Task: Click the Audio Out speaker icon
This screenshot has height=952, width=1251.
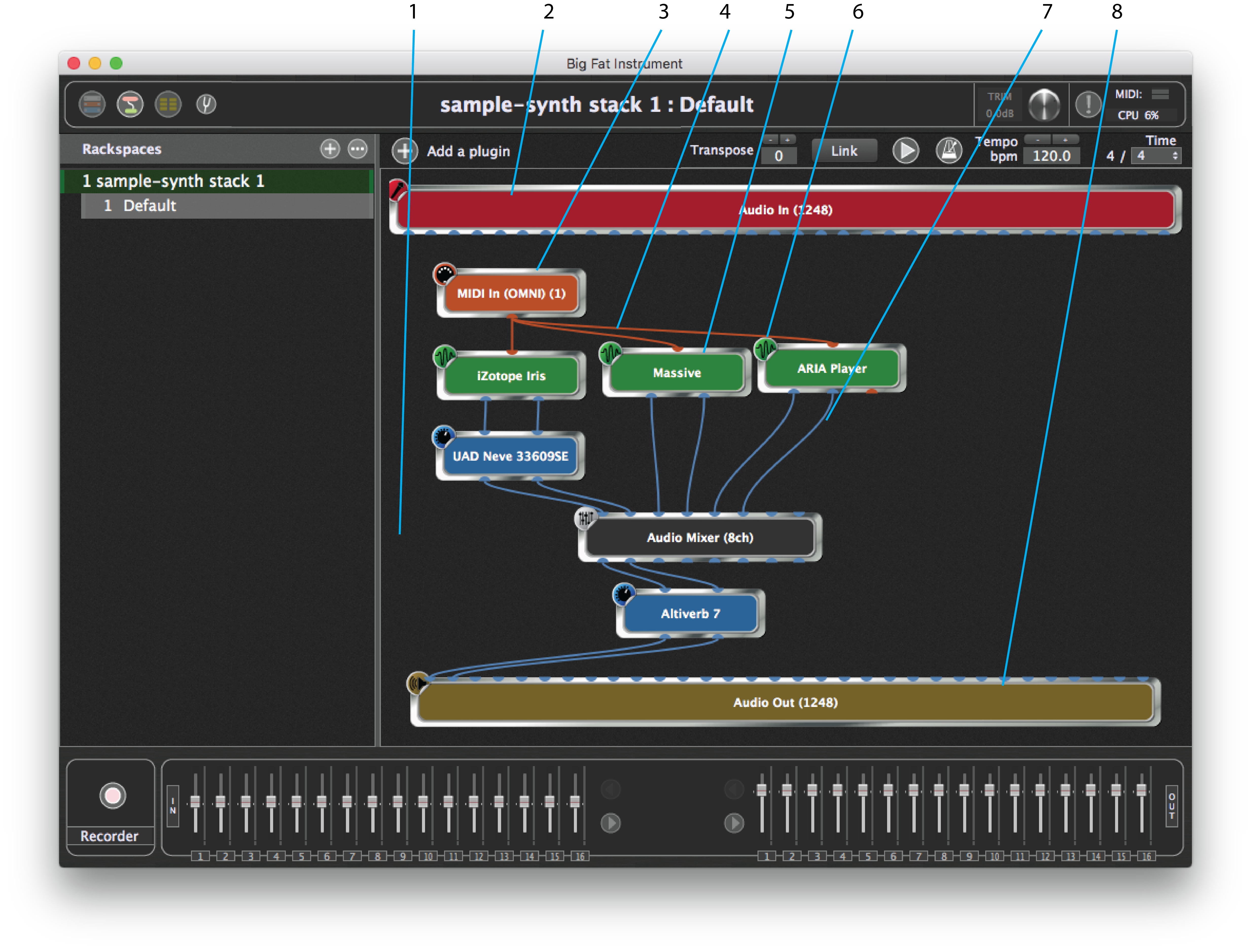Action: [418, 683]
